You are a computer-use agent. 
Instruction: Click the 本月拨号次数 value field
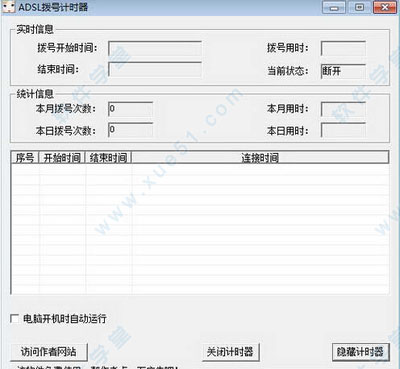coord(131,109)
